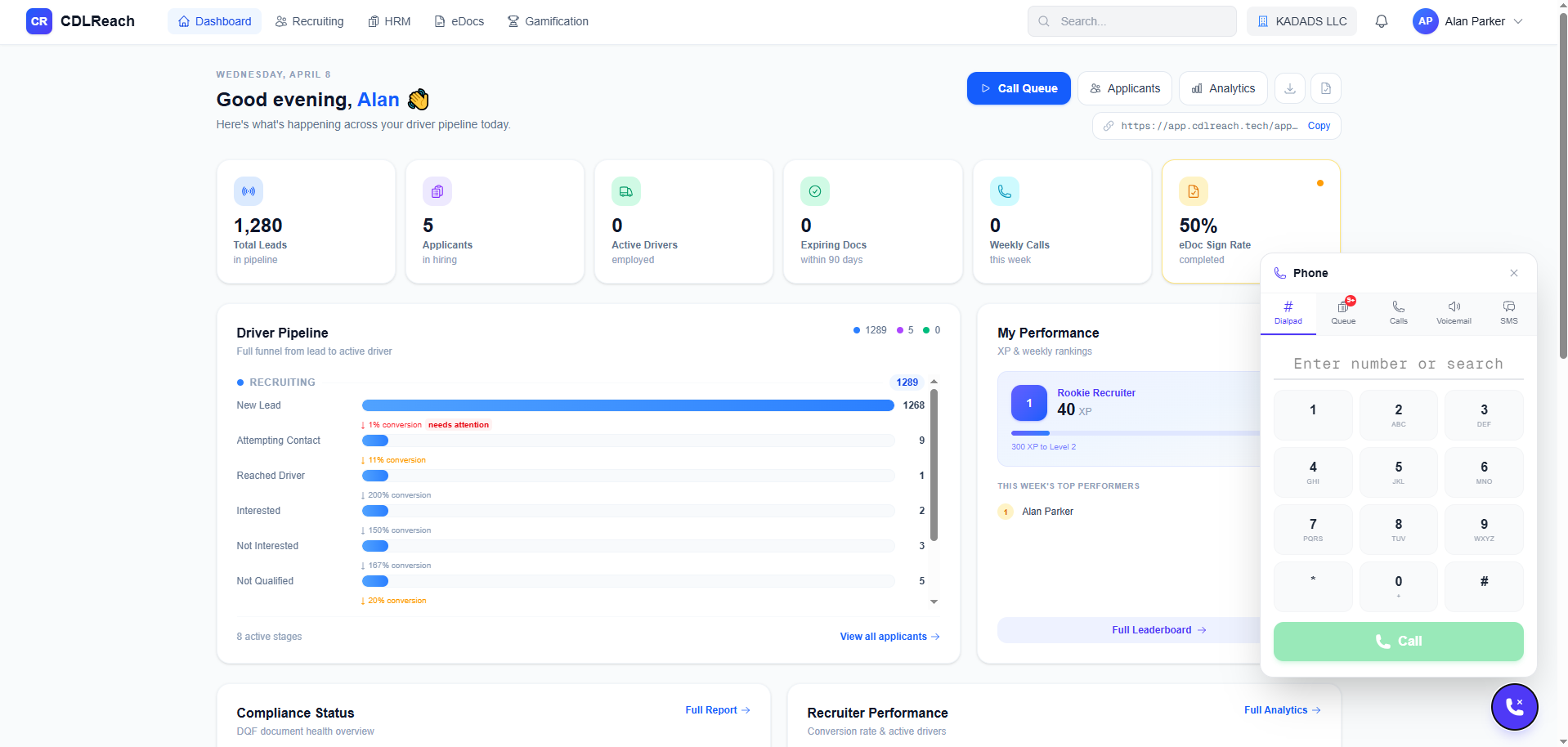Viewport: 1568px width, 747px height.
Task: Open the Queue tab in Phone panel
Action: point(1343,313)
